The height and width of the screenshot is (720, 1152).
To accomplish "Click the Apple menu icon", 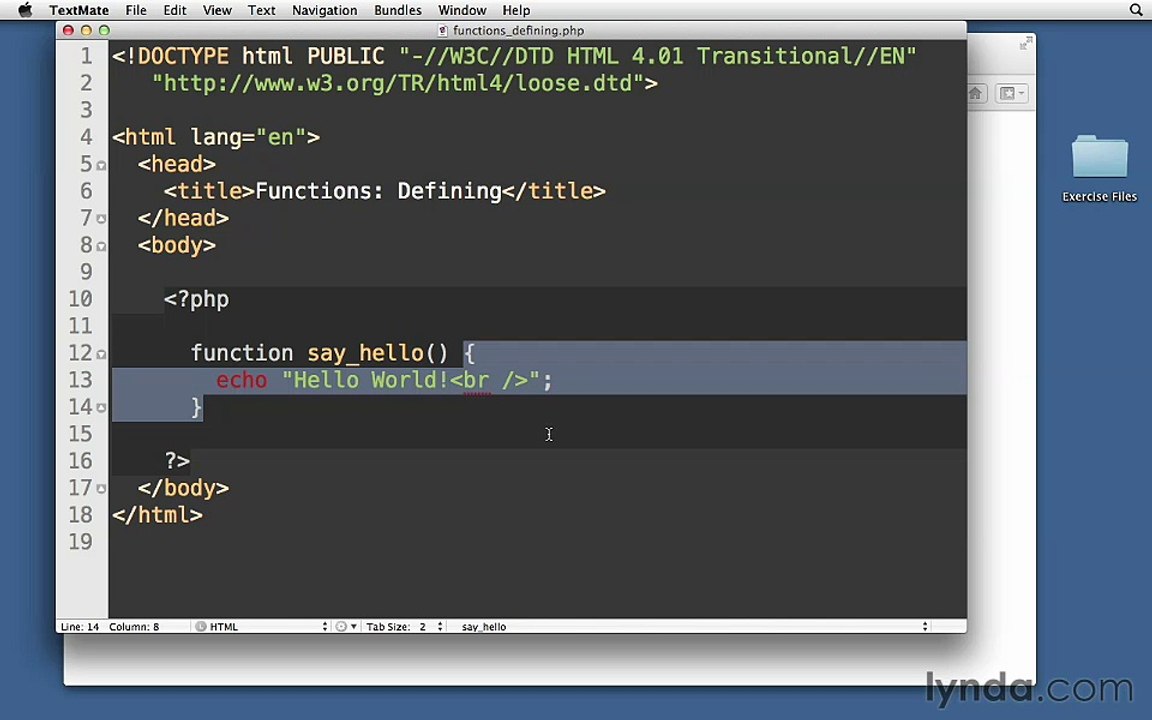I will pos(25,10).
